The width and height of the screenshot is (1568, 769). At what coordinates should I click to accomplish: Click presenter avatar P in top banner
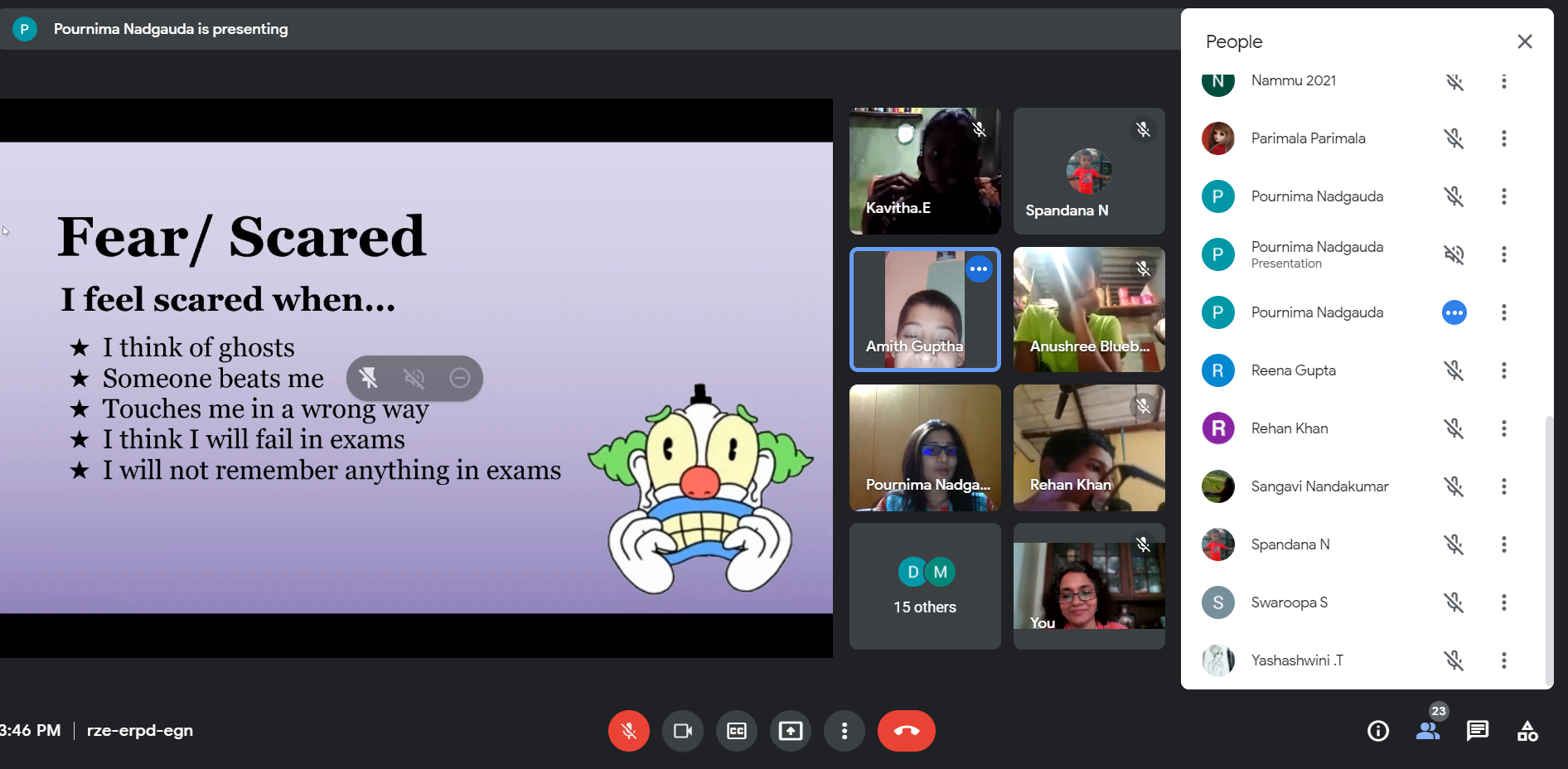coord(24,29)
